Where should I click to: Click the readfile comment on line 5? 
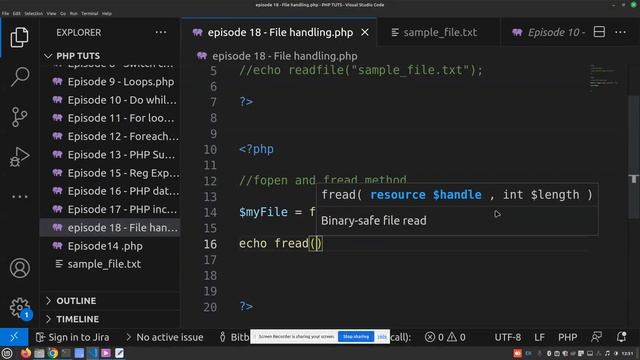tap(361, 70)
